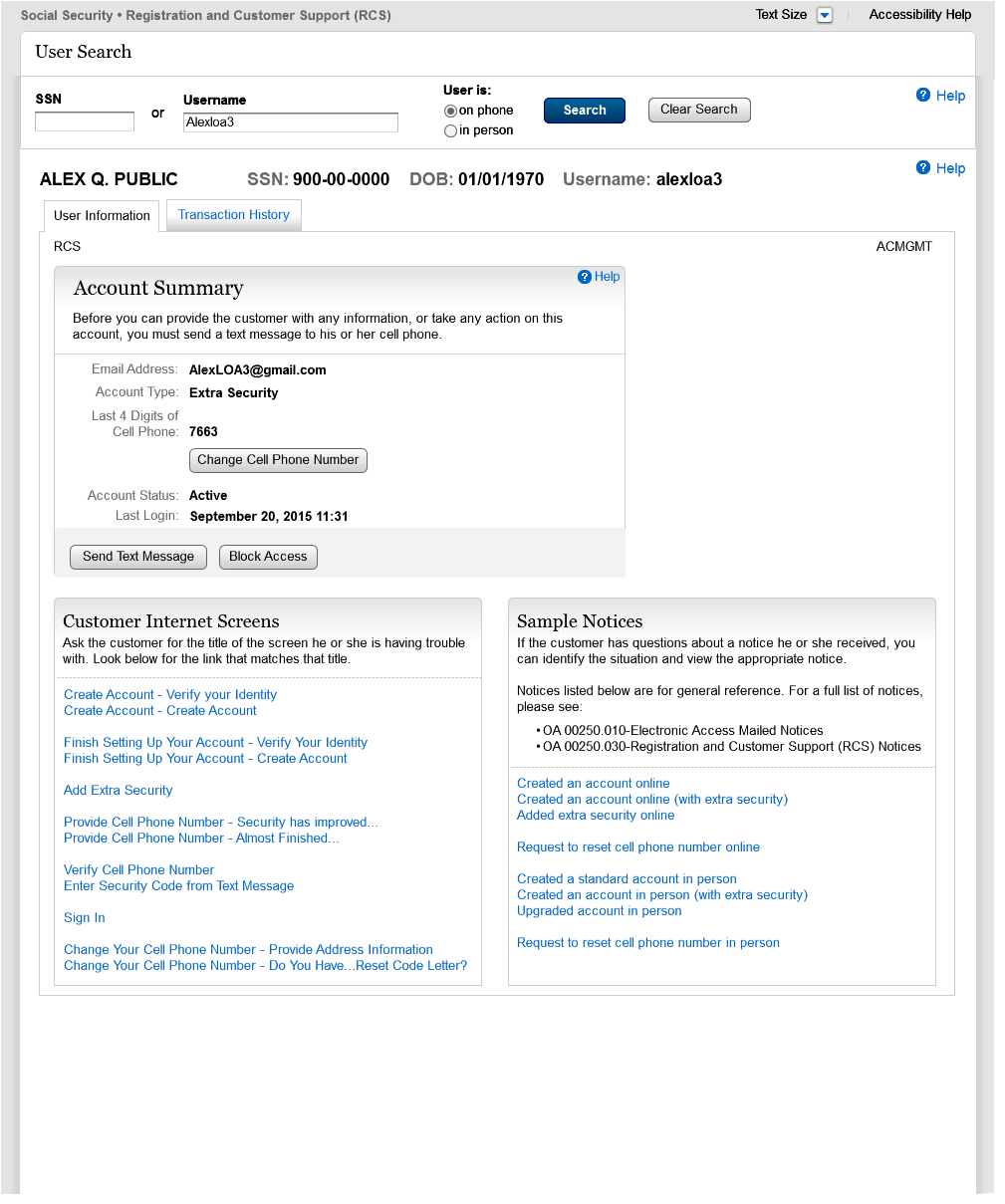Click into the SSN input field
This screenshot has width=1005, height=1204.
[x=85, y=121]
